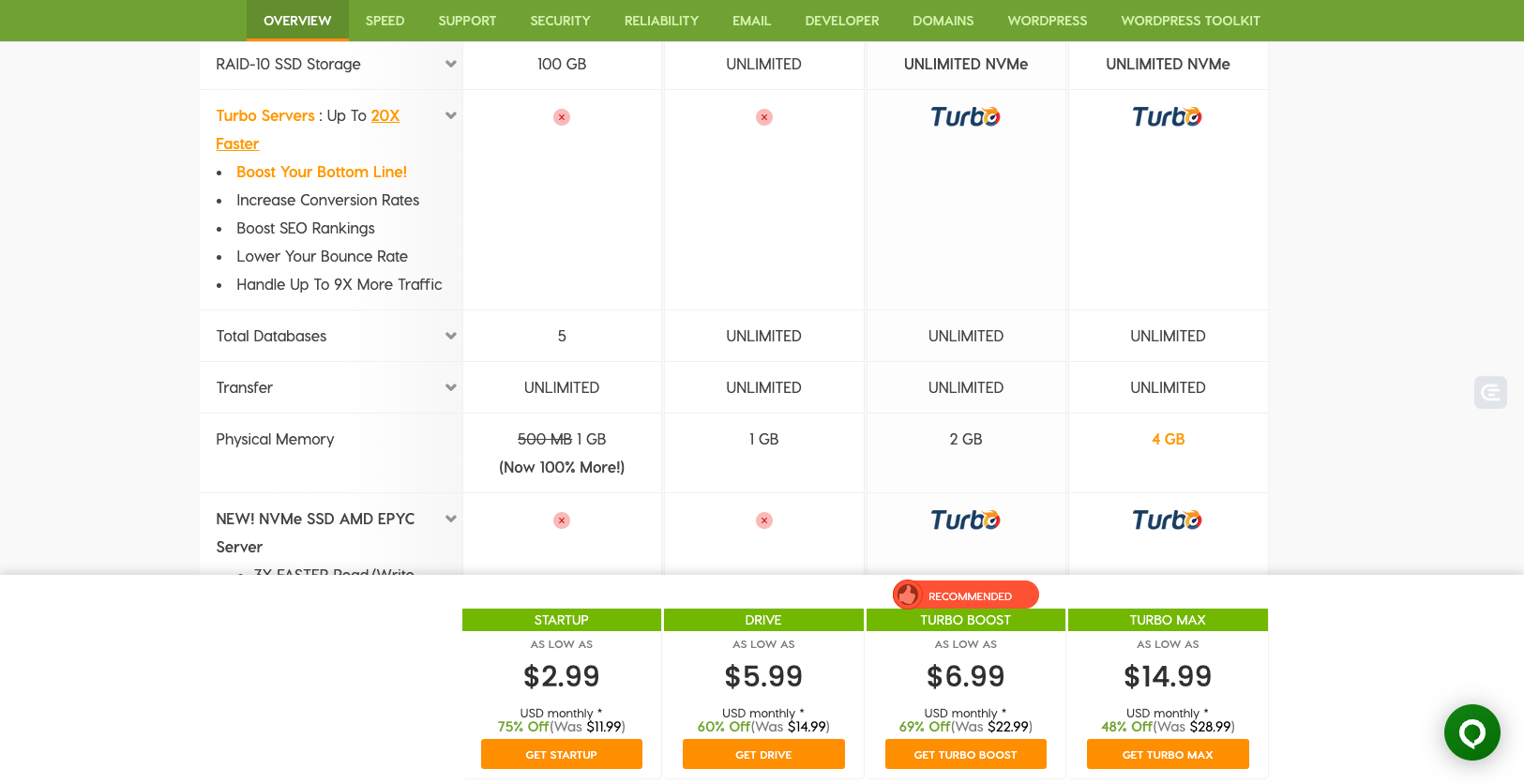Select the Overview tab
The width and height of the screenshot is (1524, 784).
click(297, 21)
